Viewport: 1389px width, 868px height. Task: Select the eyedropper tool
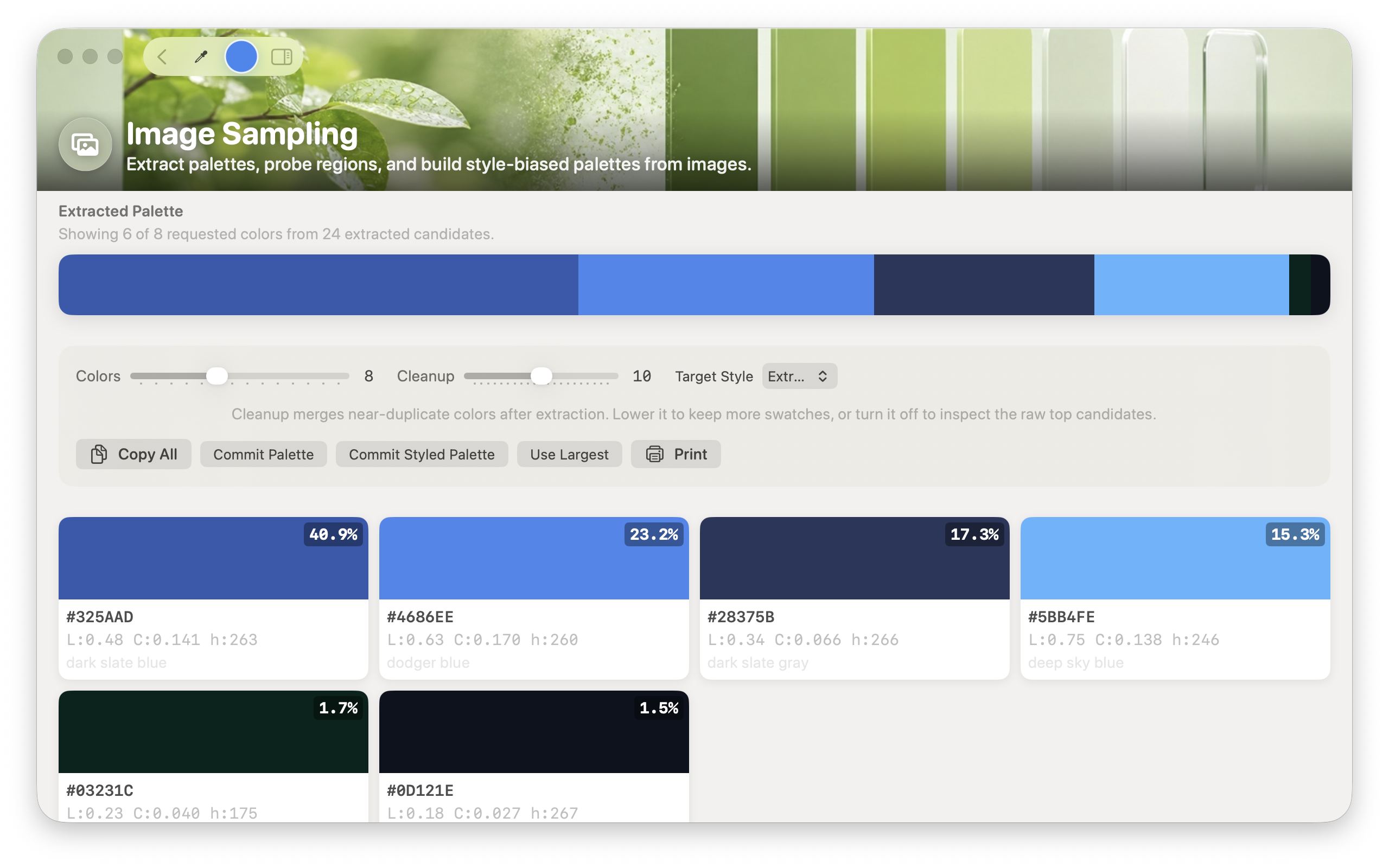(x=201, y=57)
